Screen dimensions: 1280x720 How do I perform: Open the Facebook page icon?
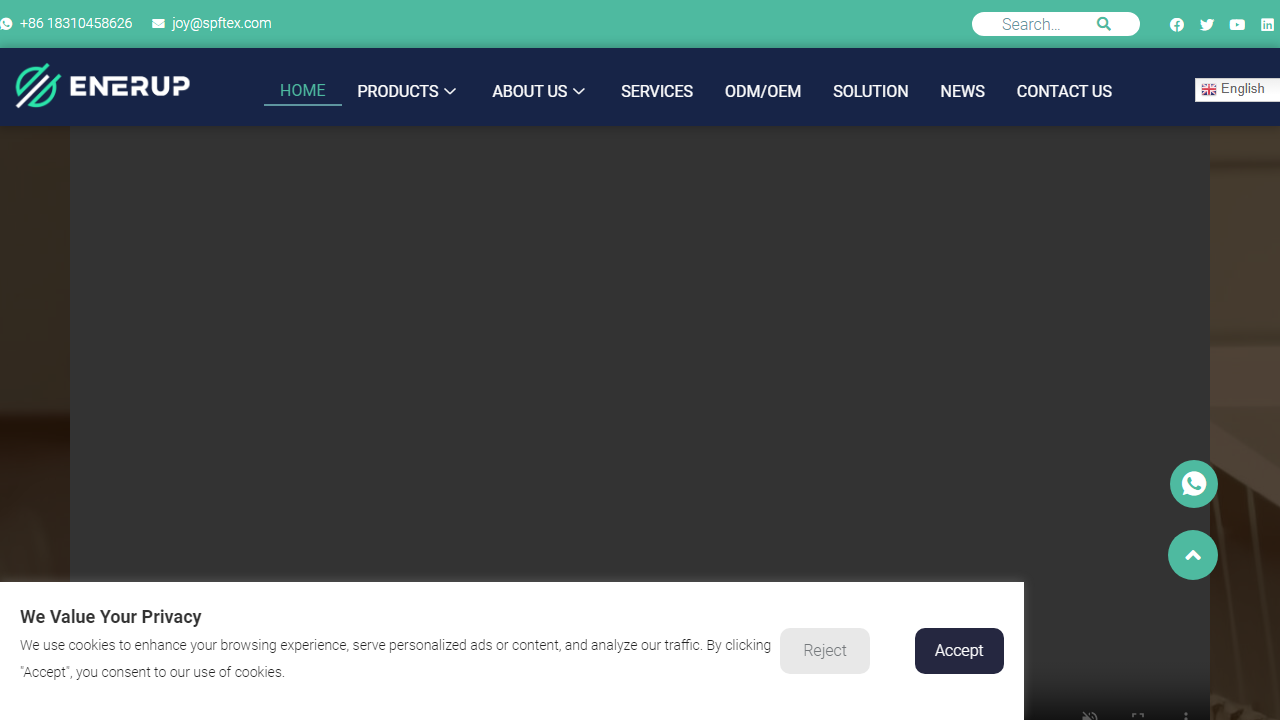[x=1177, y=25]
